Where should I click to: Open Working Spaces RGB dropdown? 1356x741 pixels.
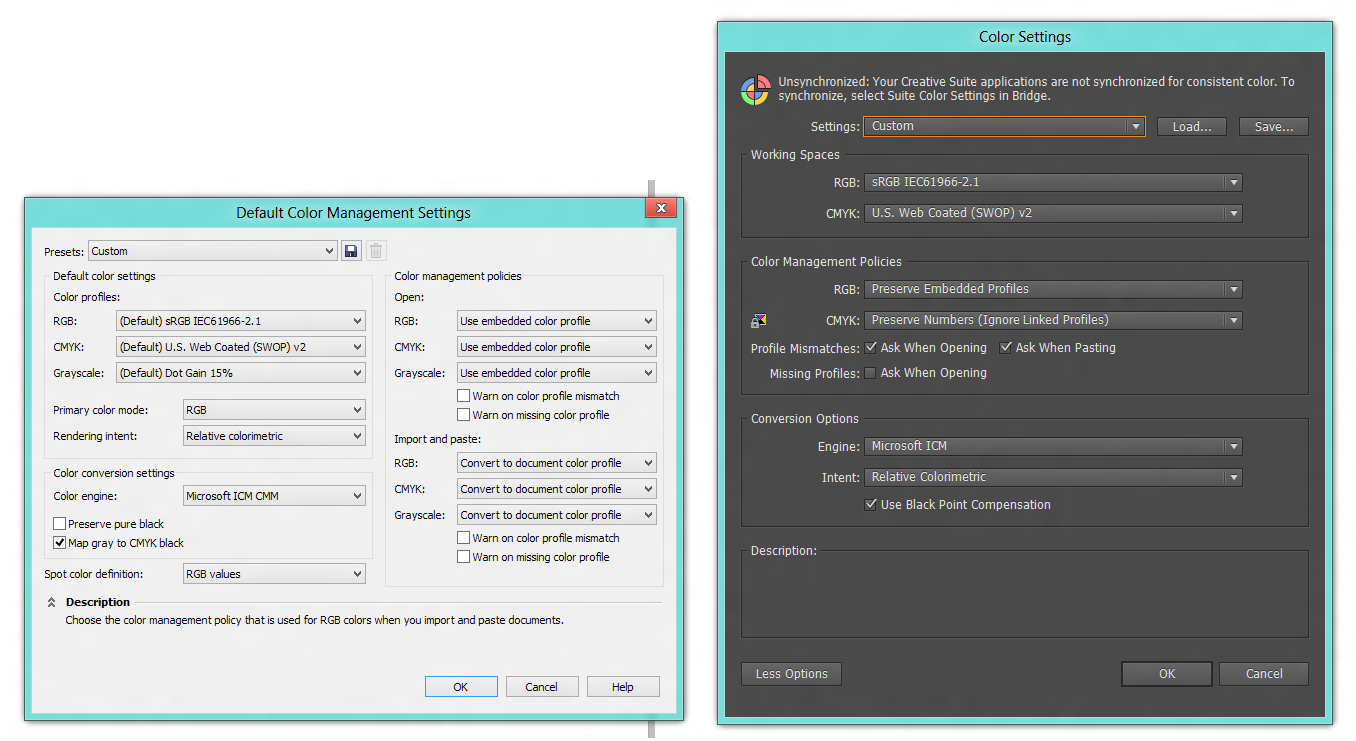[x=1053, y=182]
